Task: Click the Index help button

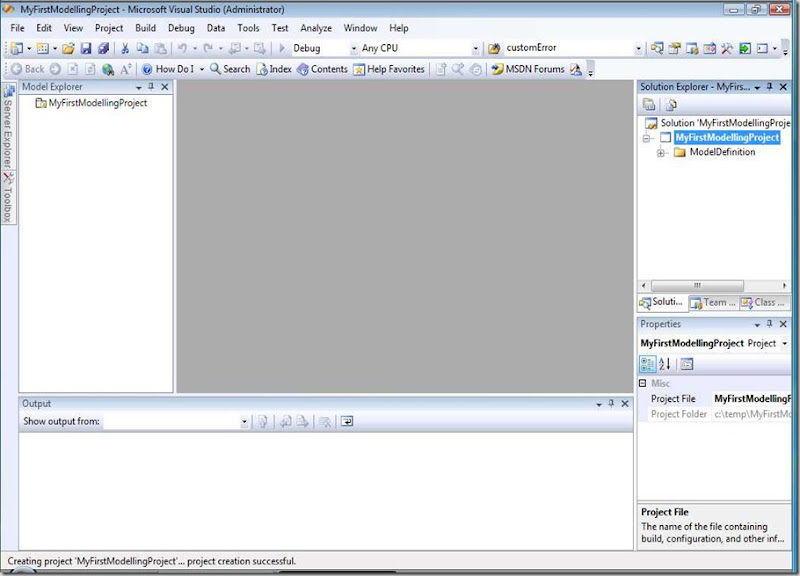Action: coord(274,69)
